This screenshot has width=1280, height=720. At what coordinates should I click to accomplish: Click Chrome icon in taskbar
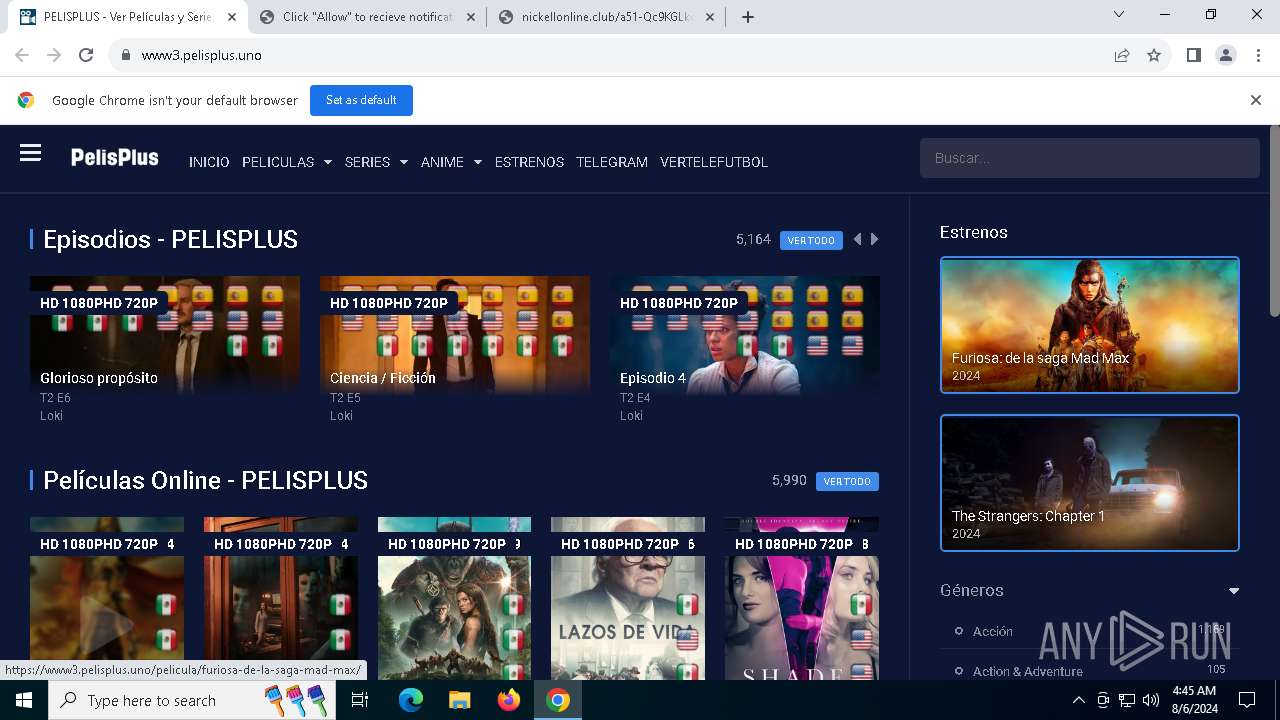[x=558, y=700]
